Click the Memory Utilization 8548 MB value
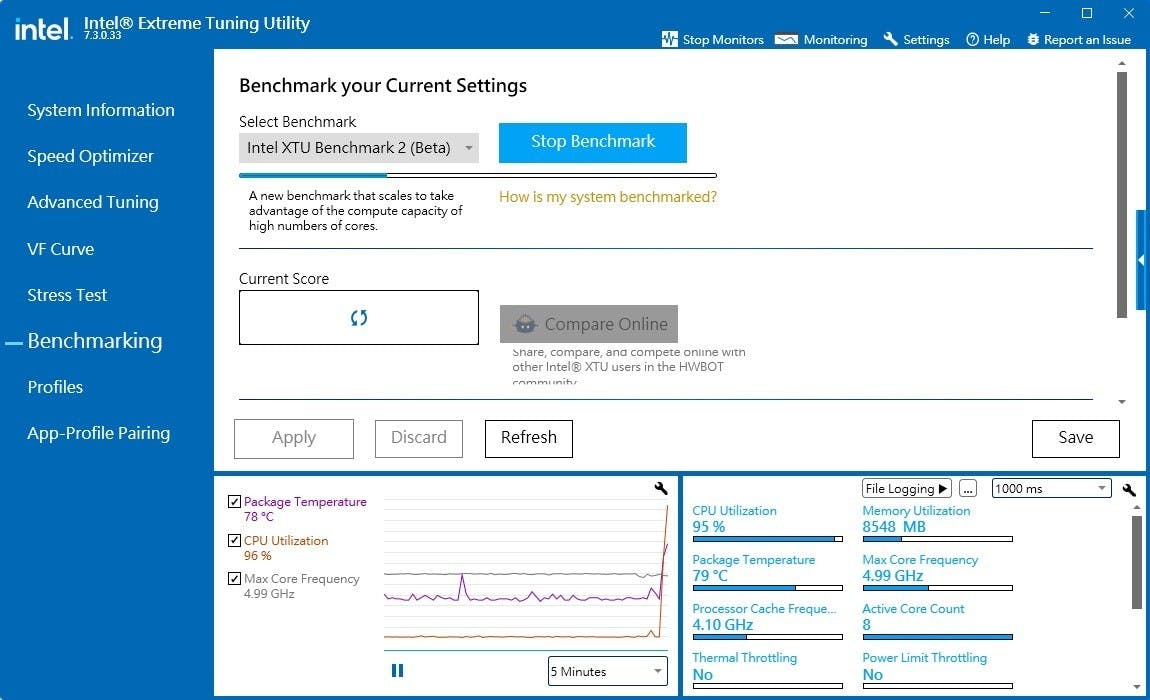 [894, 527]
